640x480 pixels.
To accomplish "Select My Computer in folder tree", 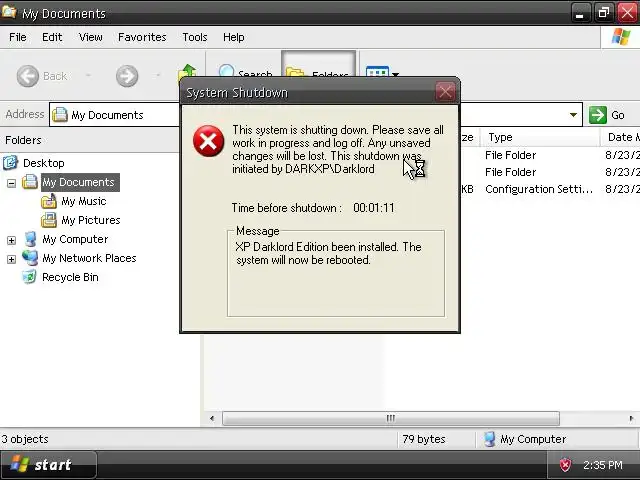I will [x=75, y=239].
